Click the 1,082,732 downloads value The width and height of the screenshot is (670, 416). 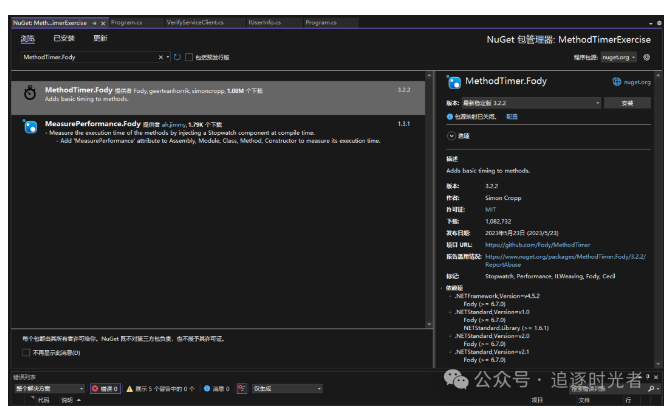click(x=498, y=221)
